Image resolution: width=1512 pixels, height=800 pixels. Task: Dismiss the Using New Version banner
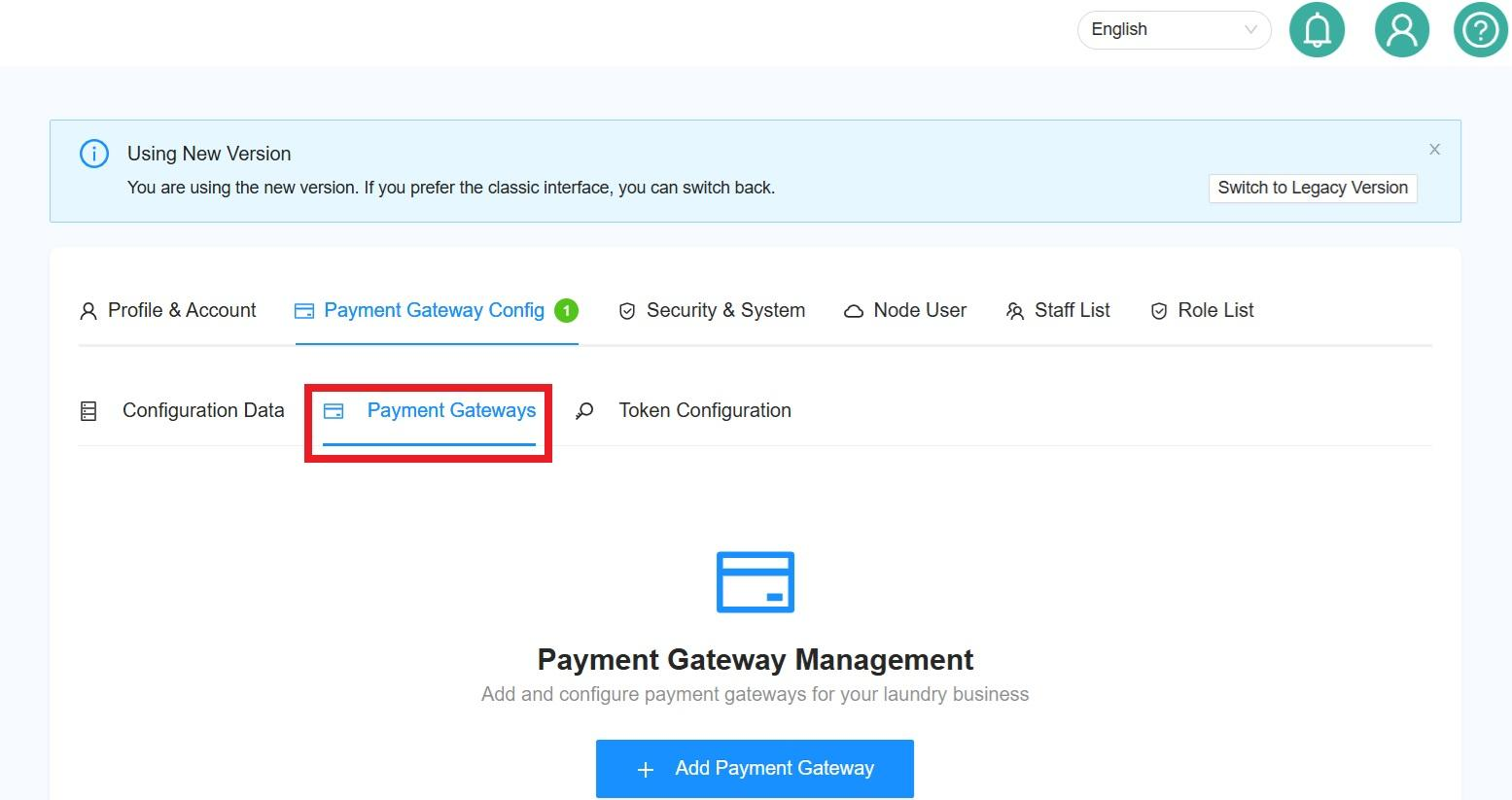pyautogui.click(x=1434, y=150)
